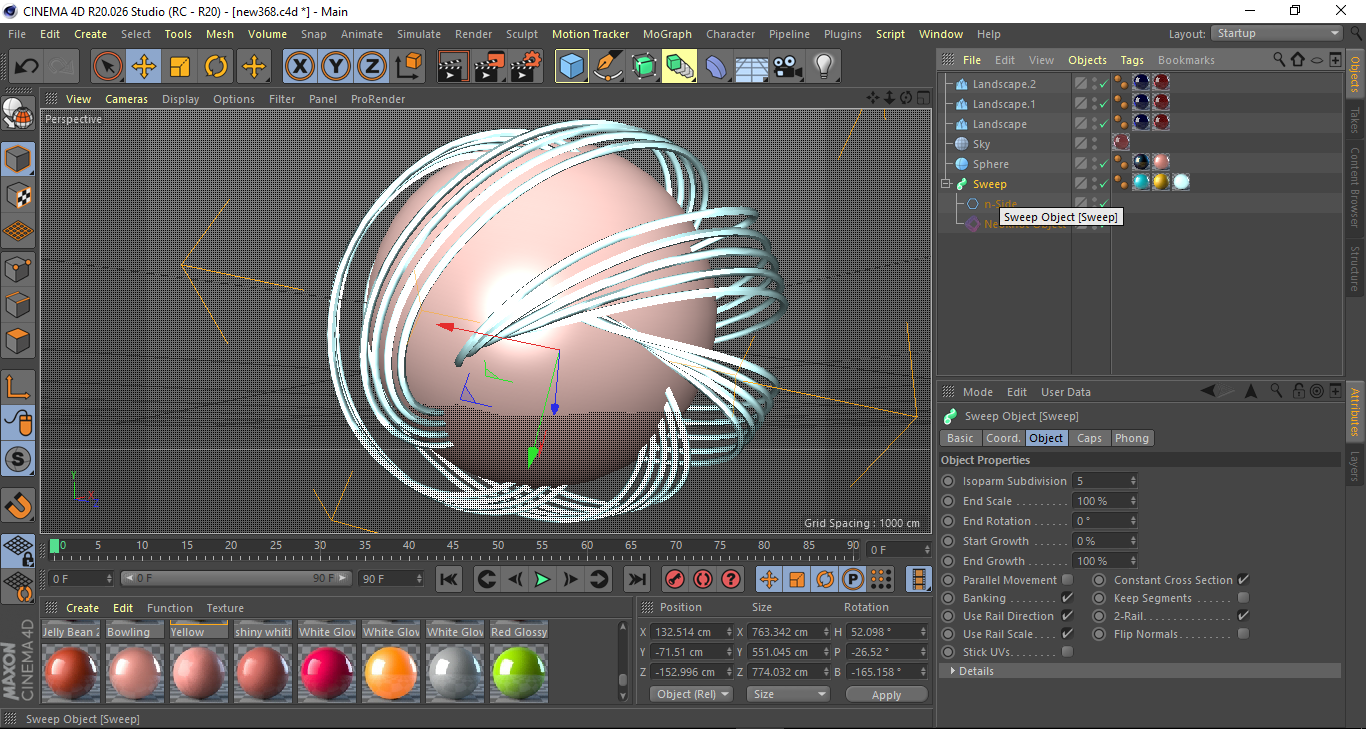Open Edit Render Settings icon

(x=526, y=67)
